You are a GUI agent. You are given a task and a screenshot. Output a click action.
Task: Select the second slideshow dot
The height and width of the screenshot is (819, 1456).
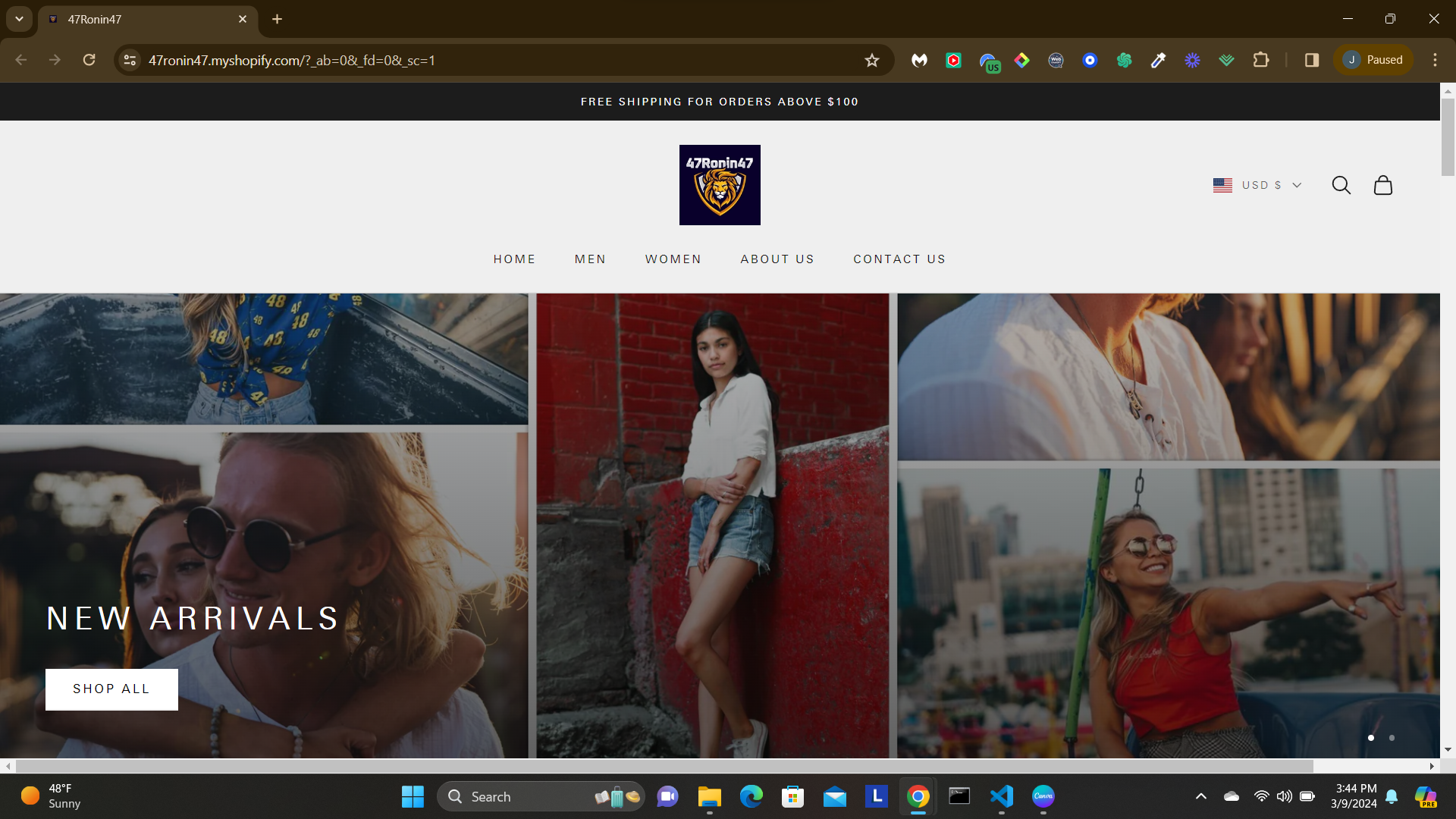tap(1392, 738)
